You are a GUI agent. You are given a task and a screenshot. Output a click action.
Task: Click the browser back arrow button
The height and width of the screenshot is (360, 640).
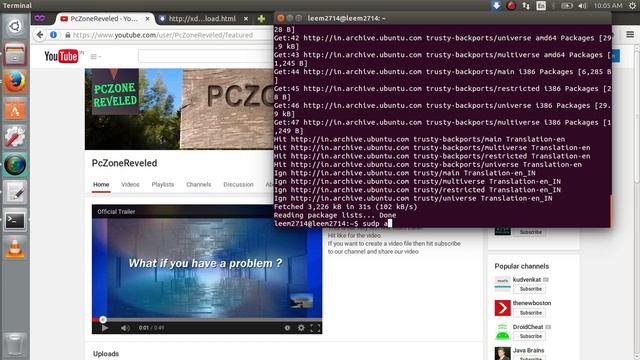(x=40, y=35)
